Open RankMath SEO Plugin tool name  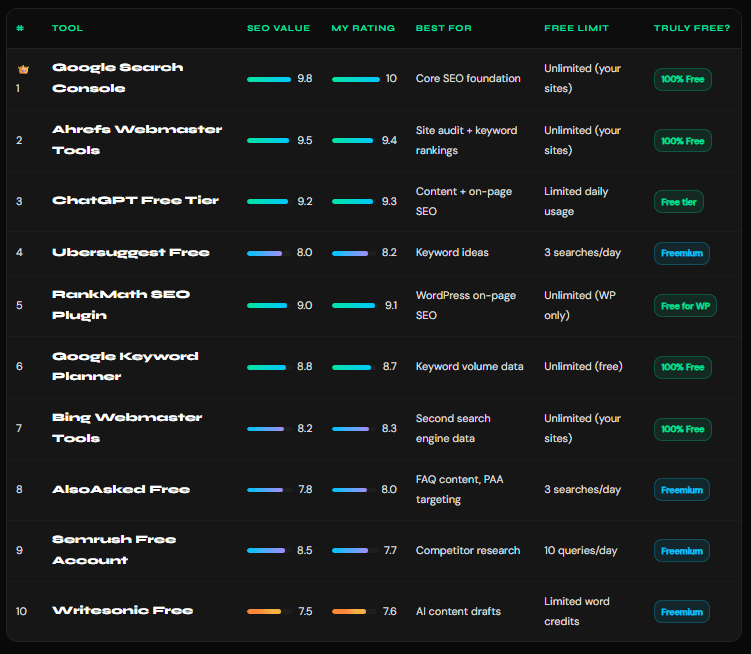121,305
